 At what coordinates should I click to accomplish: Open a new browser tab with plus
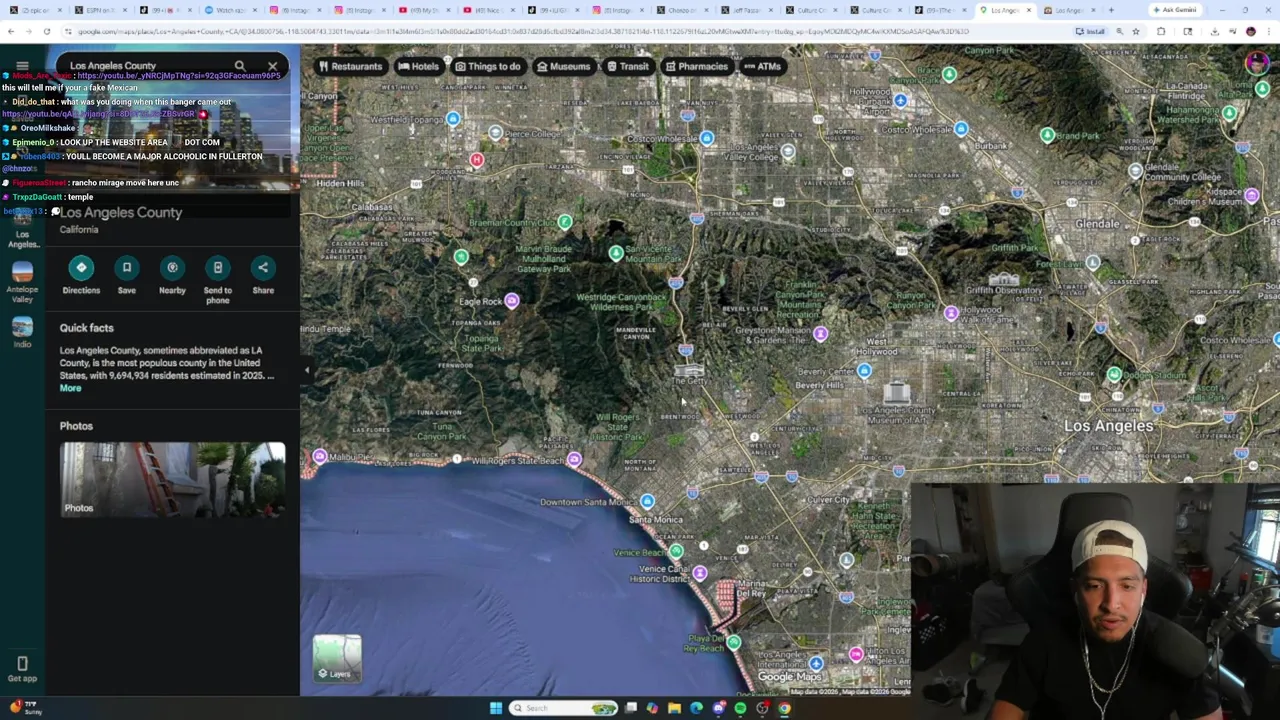tap(1111, 10)
